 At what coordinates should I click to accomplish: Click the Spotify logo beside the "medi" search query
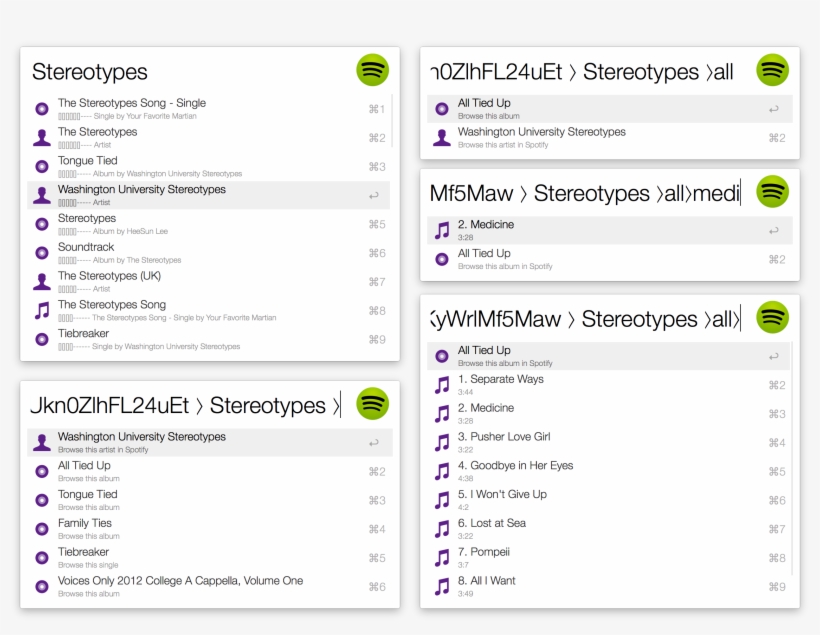pyautogui.click(x=772, y=192)
